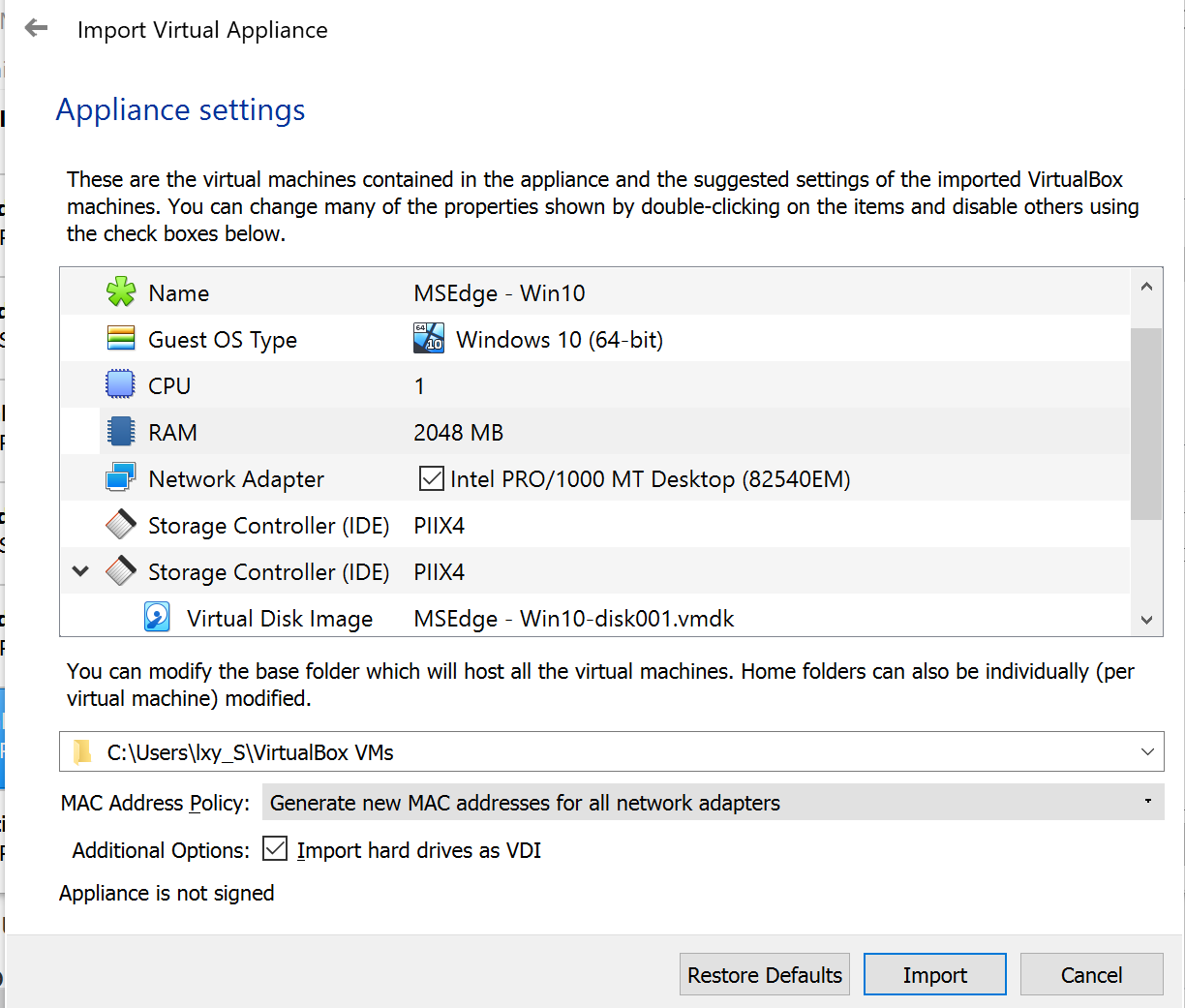This screenshot has width=1185, height=1008.
Task: Click the Windows 10 64-bit OS icon
Action: 429,338
